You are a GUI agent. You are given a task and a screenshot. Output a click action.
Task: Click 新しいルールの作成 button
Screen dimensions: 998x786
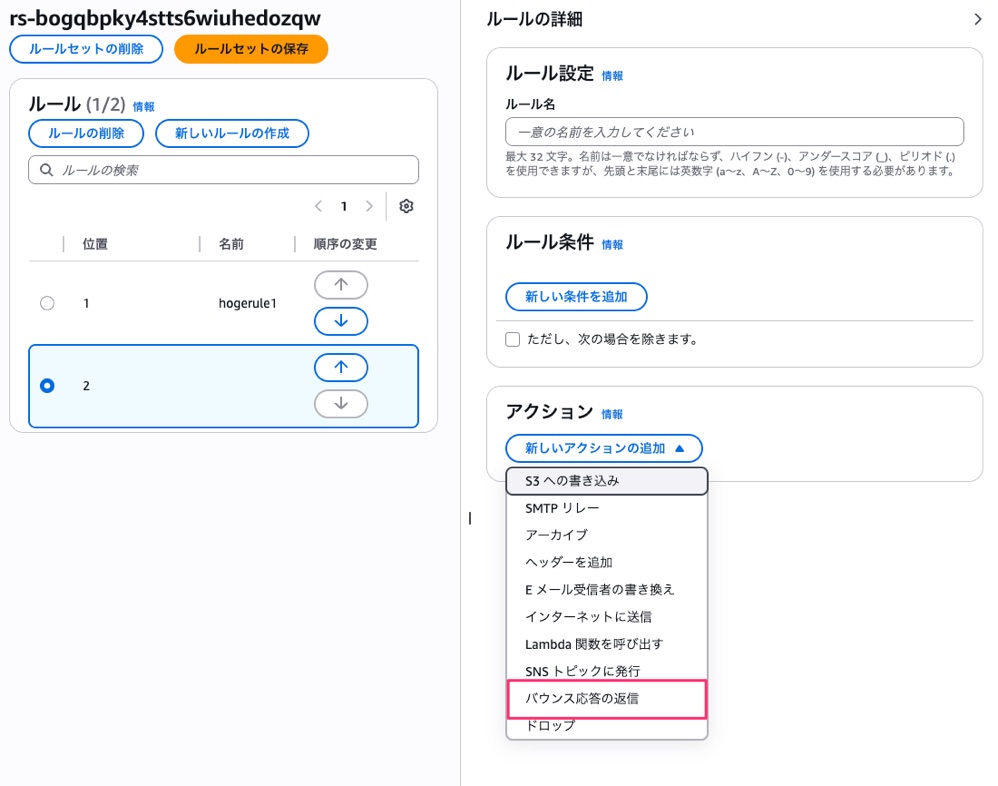[232, 134]
